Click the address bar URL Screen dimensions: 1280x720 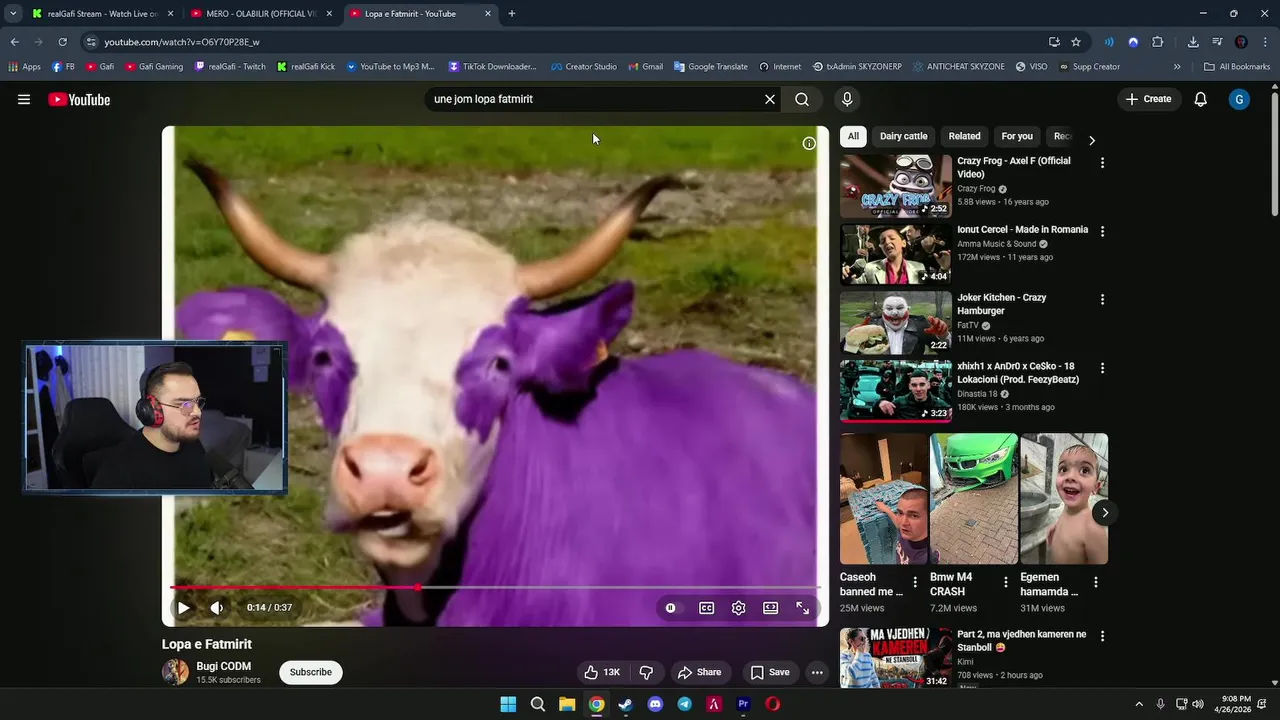pos(182,42)
